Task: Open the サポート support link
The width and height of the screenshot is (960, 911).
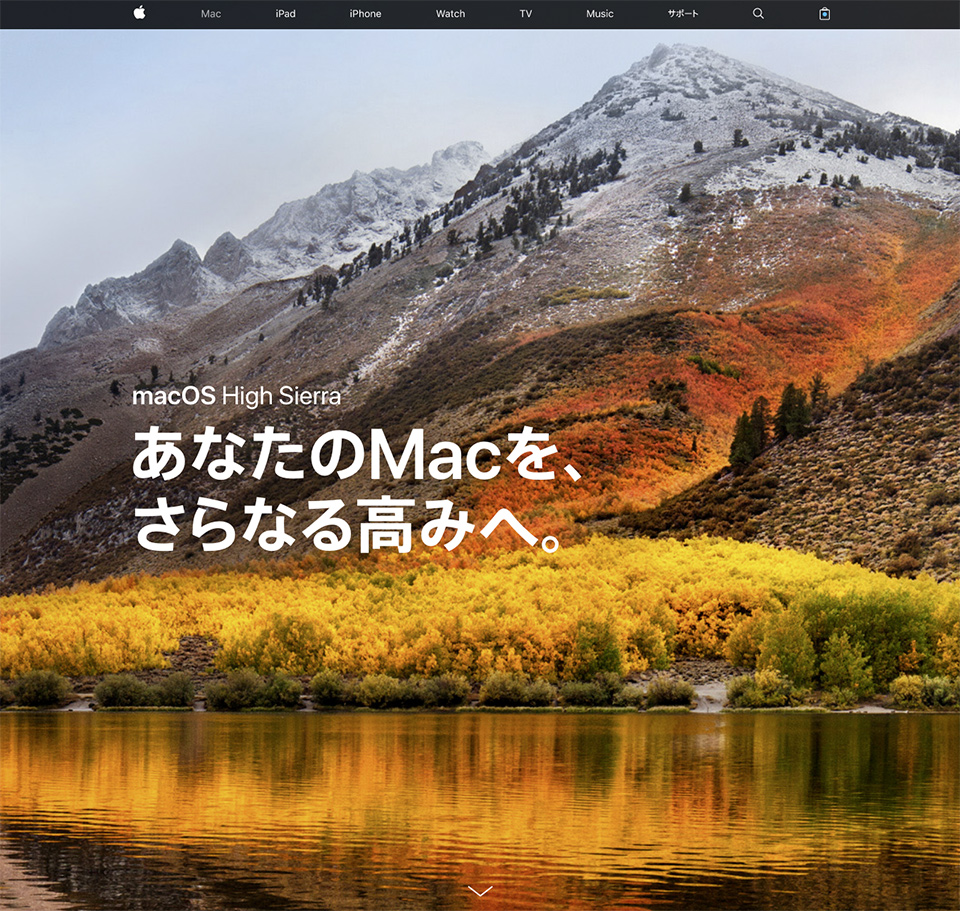Action: 683,13
